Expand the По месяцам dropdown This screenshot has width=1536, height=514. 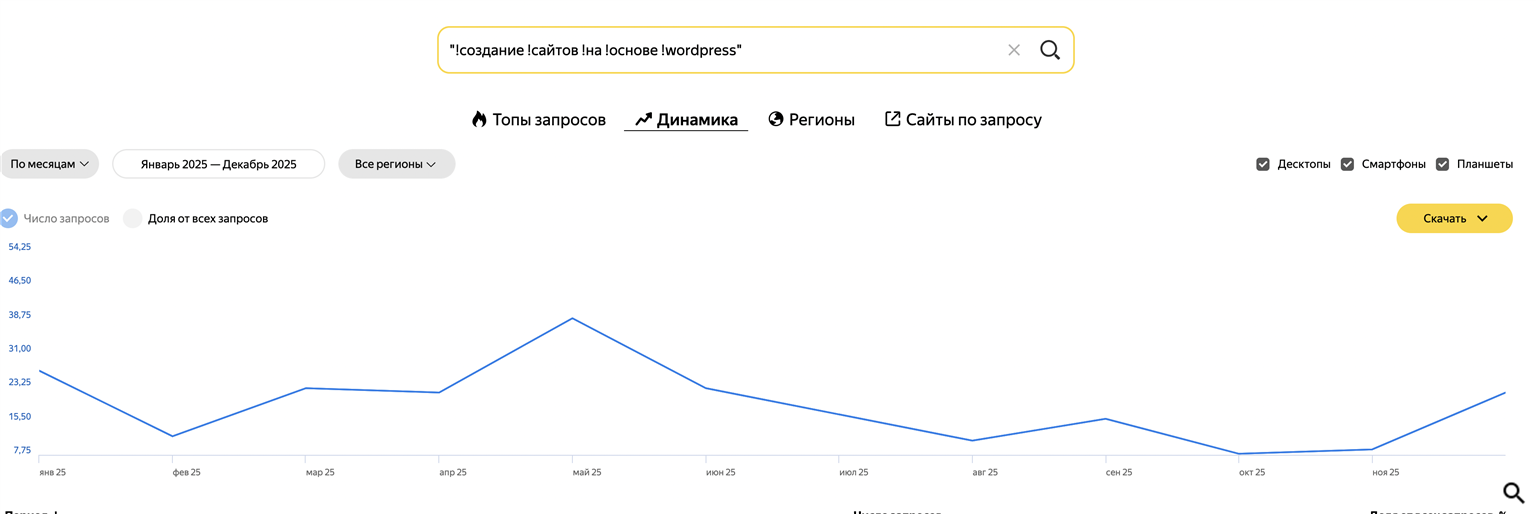click(x=50, y=164)
